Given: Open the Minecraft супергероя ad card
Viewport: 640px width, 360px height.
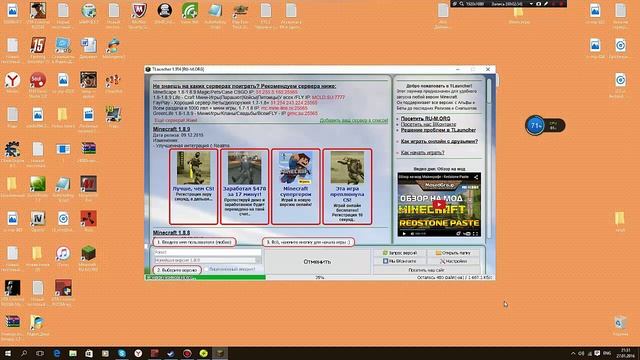Looking at the screenshot, I should (x=296, y=187).
